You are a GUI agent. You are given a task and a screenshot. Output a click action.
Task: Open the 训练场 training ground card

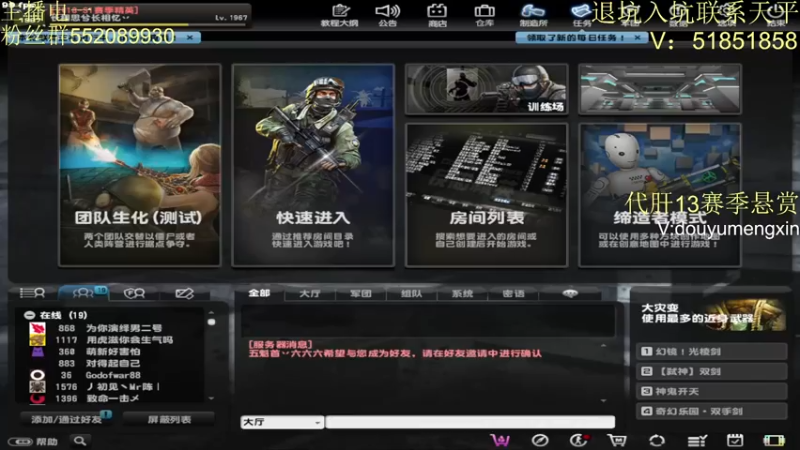[486, 89]
